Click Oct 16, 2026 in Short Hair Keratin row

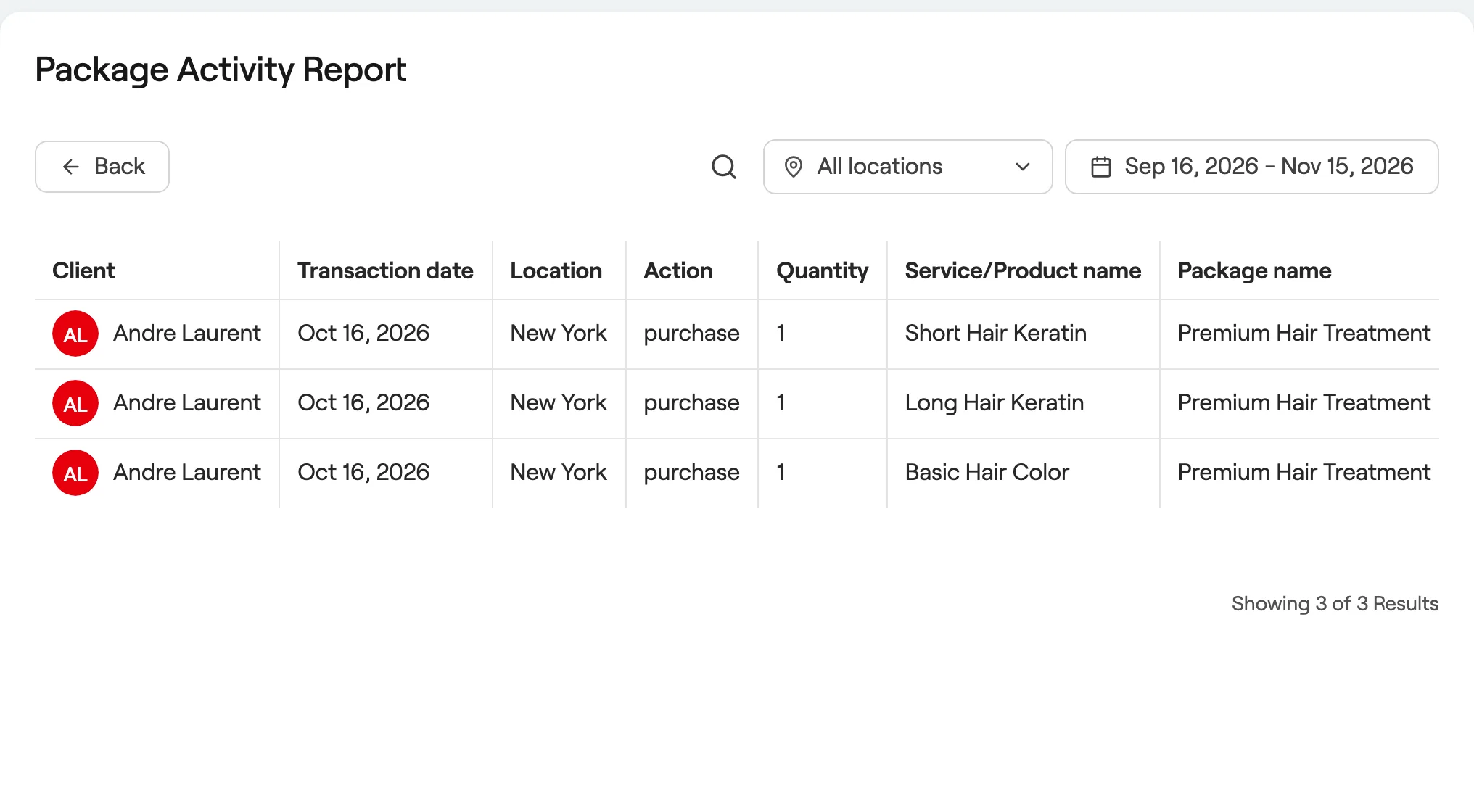363,333
